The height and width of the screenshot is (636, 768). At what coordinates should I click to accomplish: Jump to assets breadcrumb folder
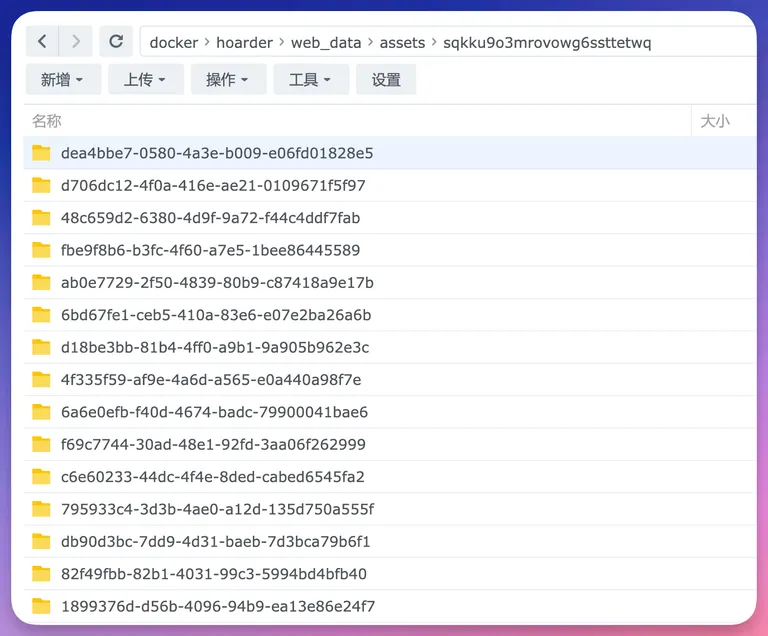click(x=402, y=43)
